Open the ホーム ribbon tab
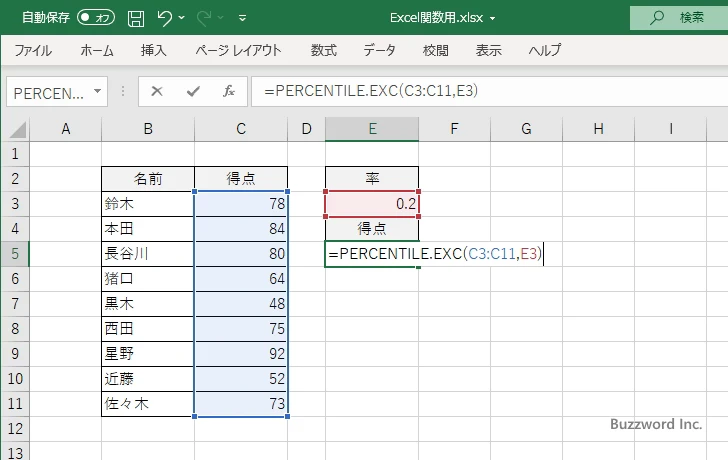Viewport: 728px width, 460px height. tap(97, 50)
